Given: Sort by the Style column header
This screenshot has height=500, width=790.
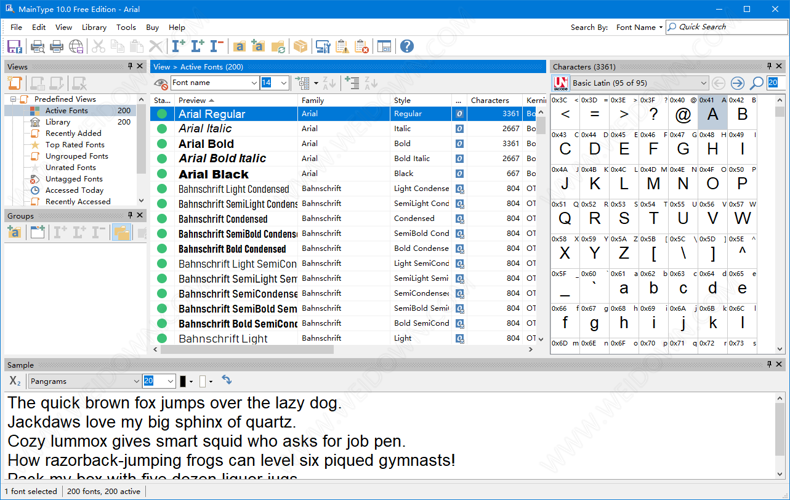Looking at the screenshot, I should [421, 100].
